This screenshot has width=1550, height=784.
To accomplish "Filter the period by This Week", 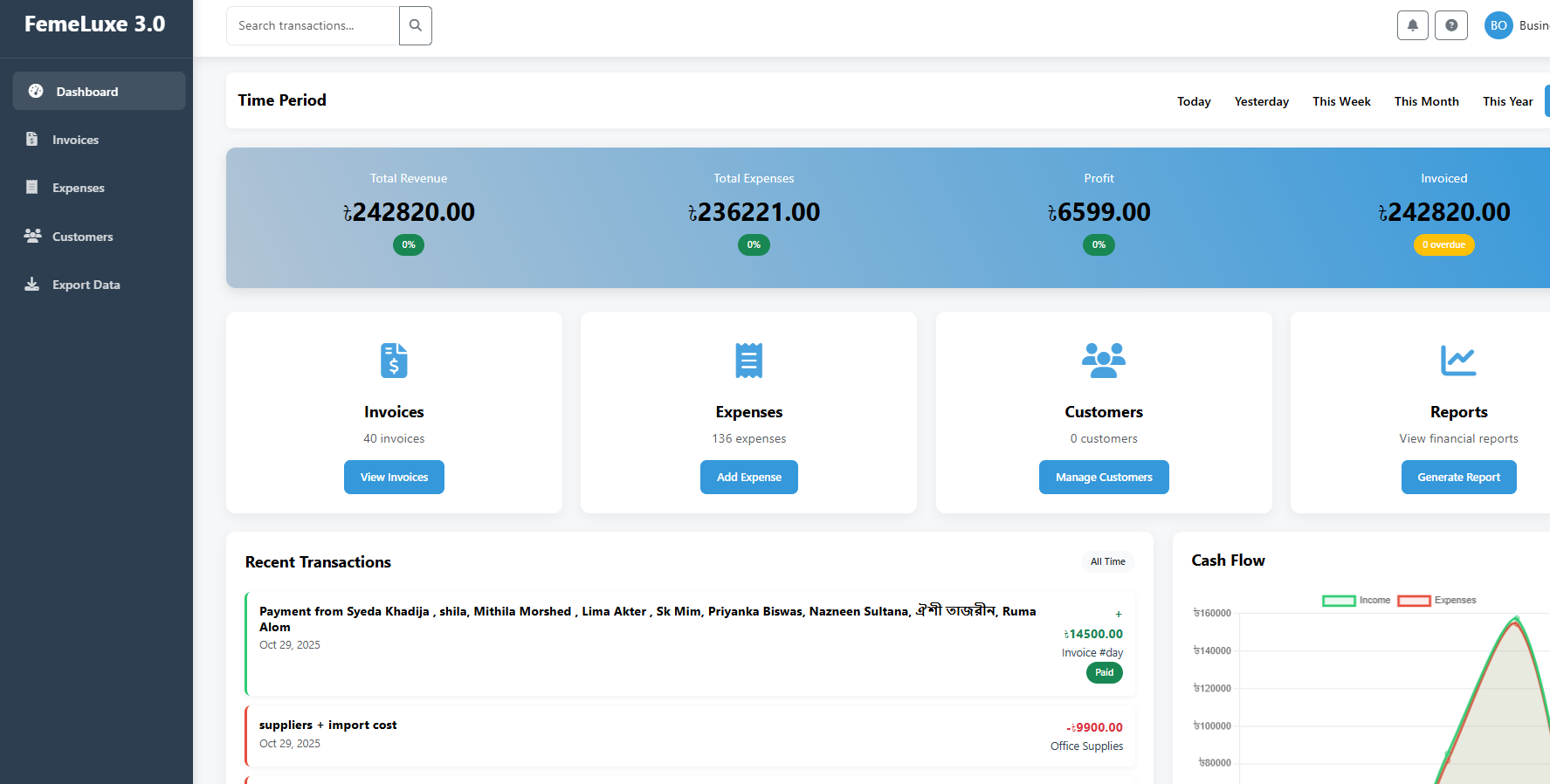I will tap(1341, 101).
